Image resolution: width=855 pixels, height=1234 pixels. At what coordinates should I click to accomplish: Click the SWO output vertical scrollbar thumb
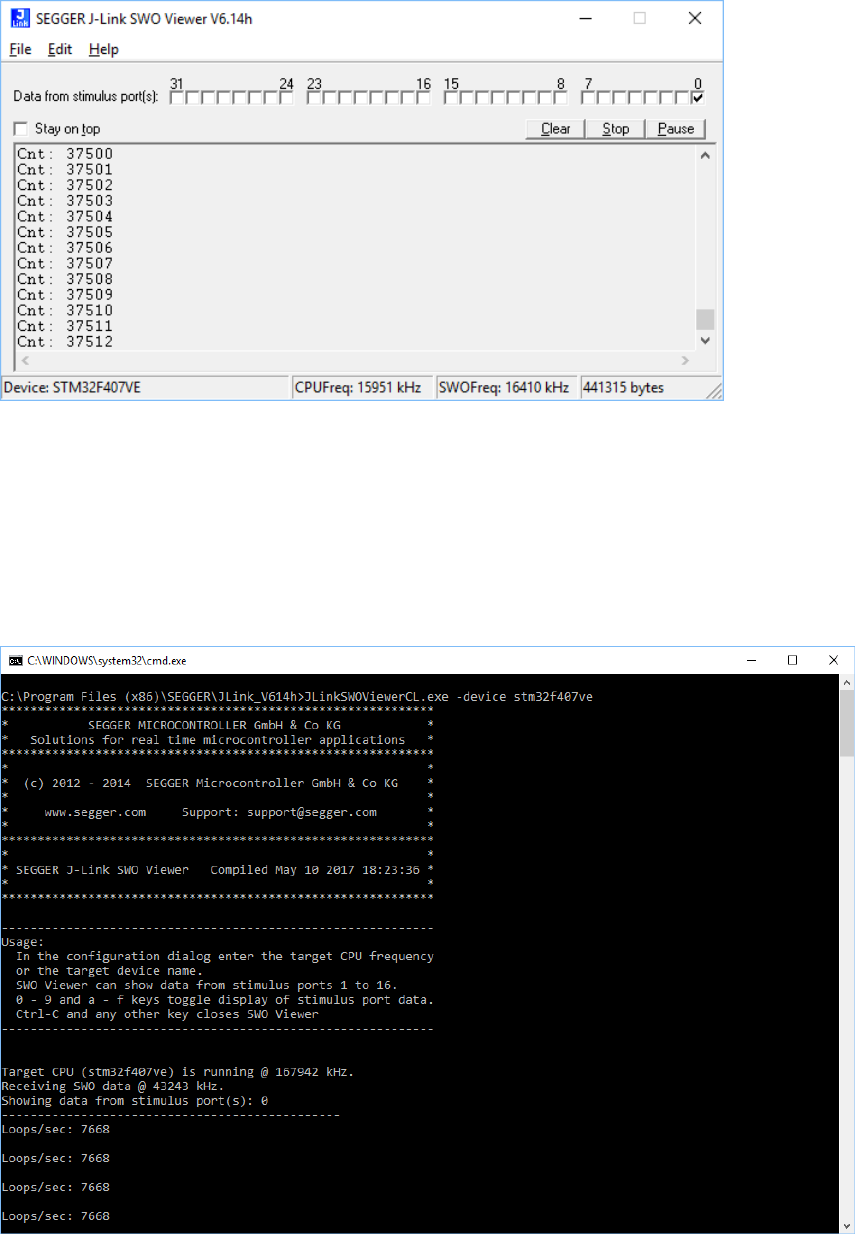click(x=706, y=319)
